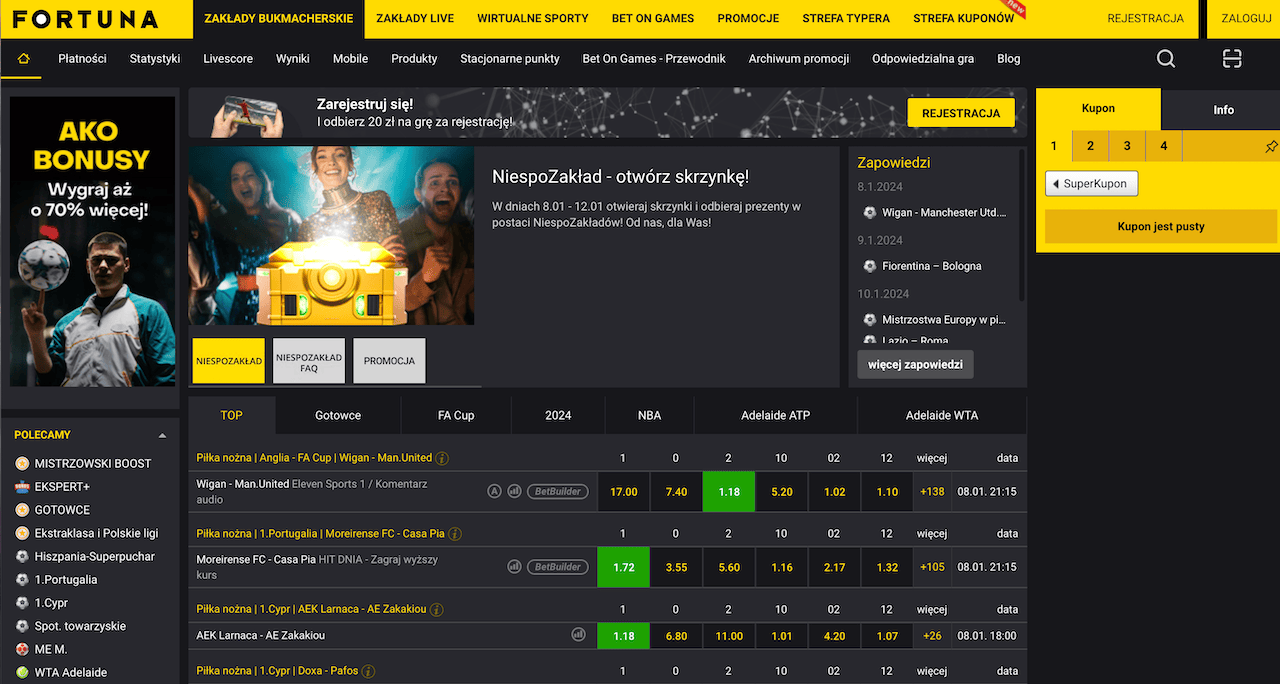Viewport: 1280px width, 684px height.
Task: Click the football icon next to 1.Portugalia
Action: tap(22, 580)
